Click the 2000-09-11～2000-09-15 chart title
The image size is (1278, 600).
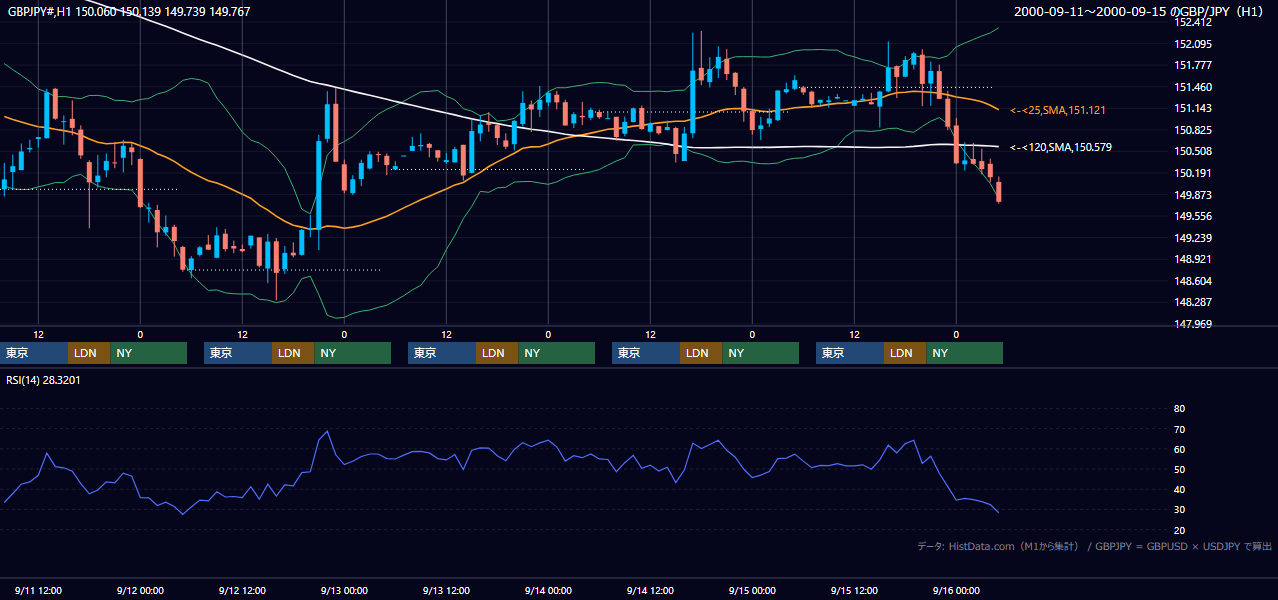(1140, 11)
